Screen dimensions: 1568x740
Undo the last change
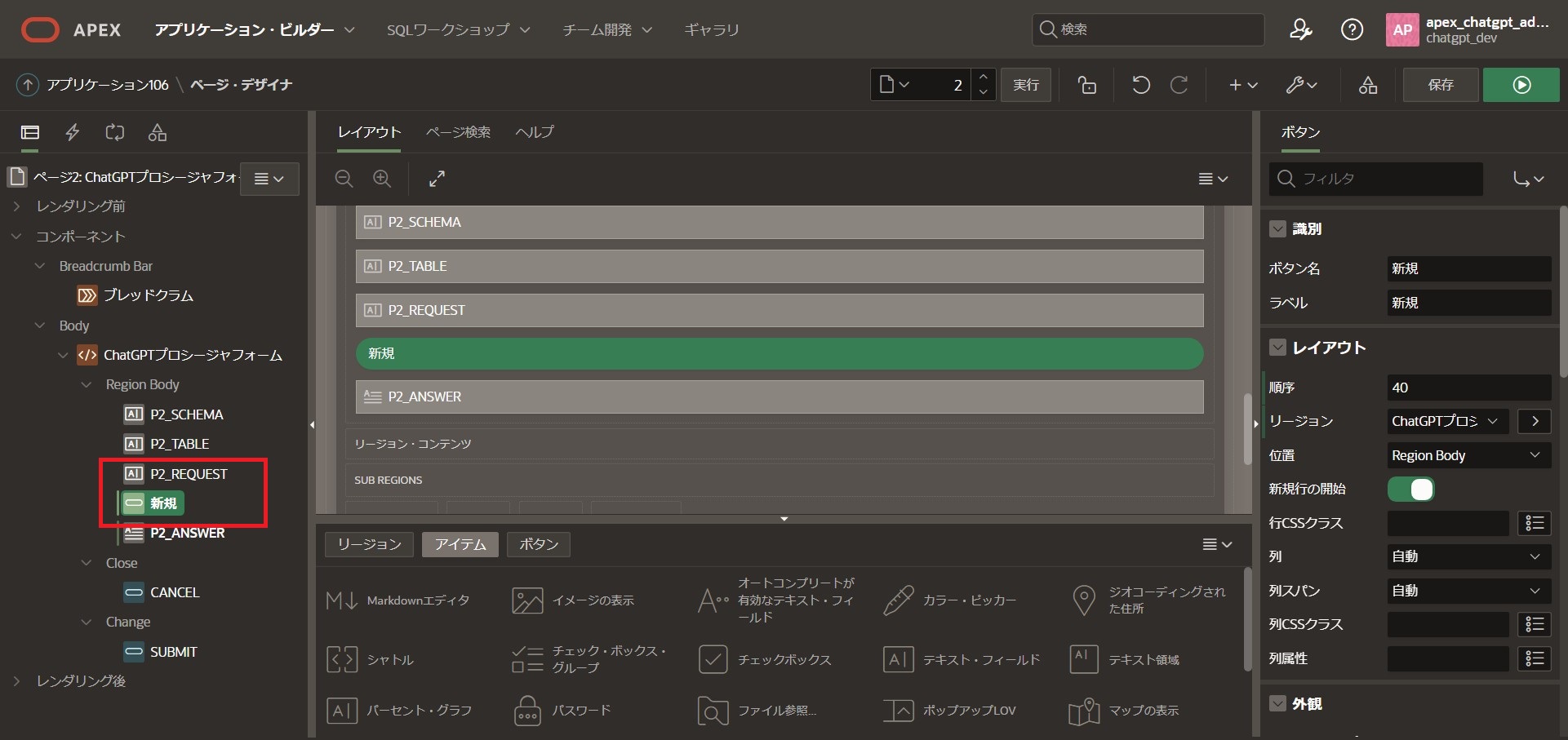1141,85
